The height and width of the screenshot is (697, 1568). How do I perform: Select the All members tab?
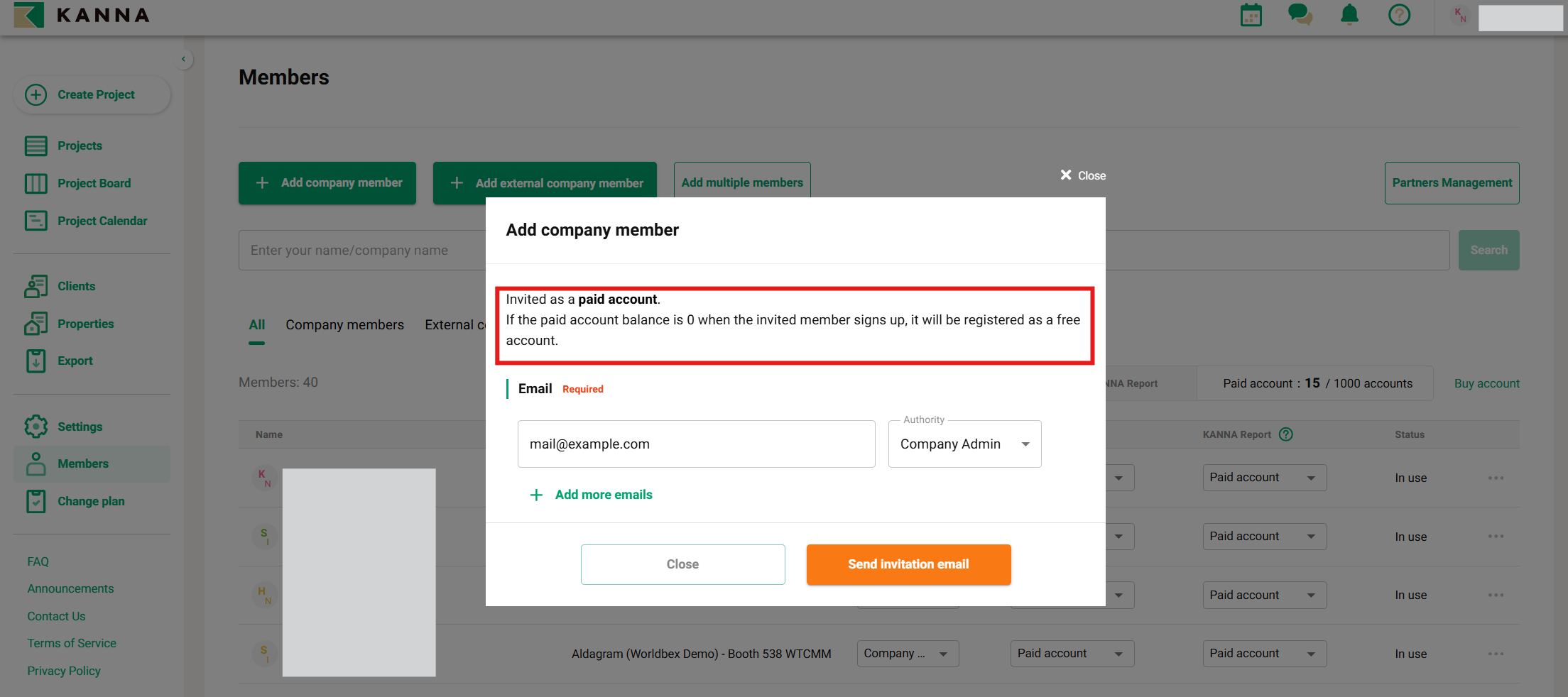[256, 324]
